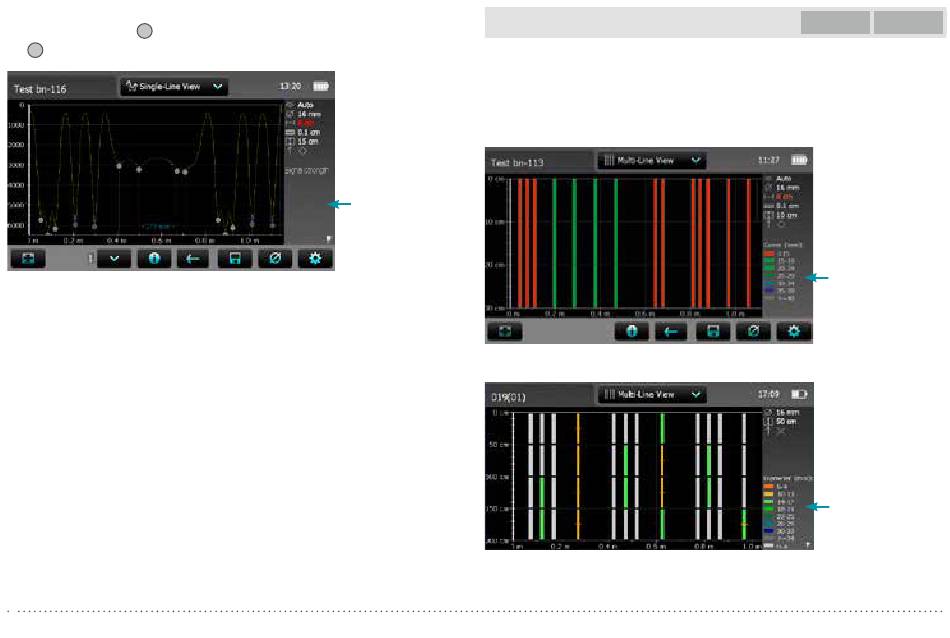This screenshot has width=950, height=638.
Task: Click the '0.1 cm' value in Test bn-116 panel
Action: click(308, 132)
